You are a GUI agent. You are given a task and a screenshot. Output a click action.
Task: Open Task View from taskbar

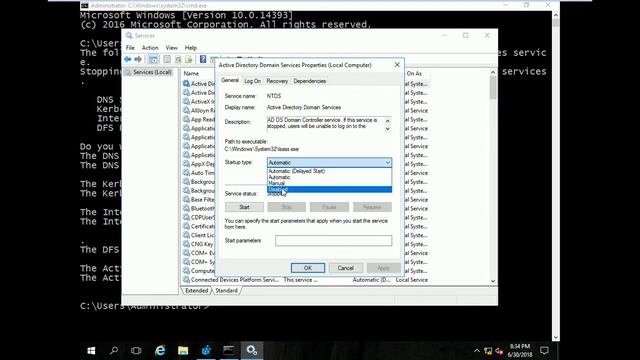pos(136,351)
